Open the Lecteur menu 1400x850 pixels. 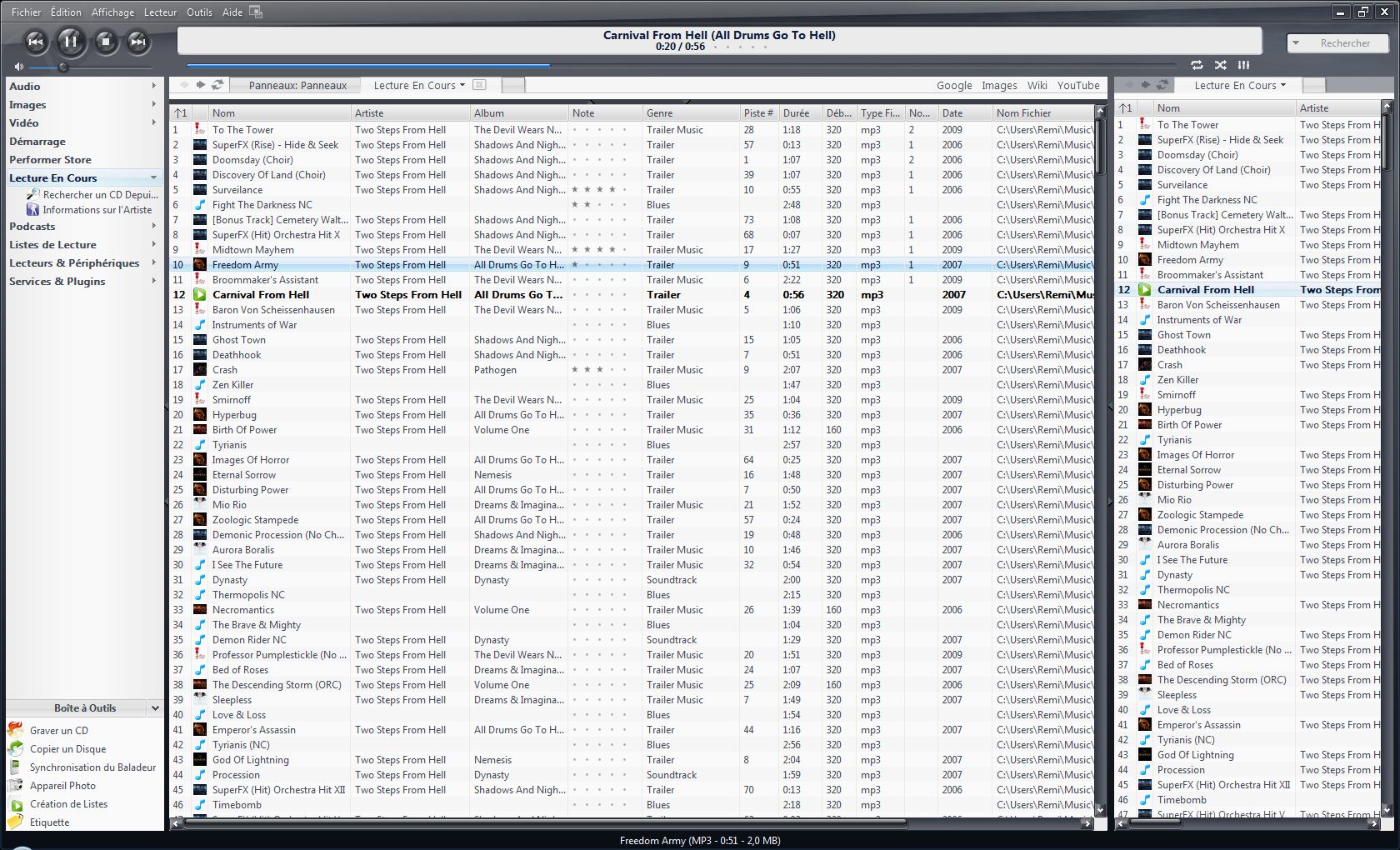tap(160, 12)
